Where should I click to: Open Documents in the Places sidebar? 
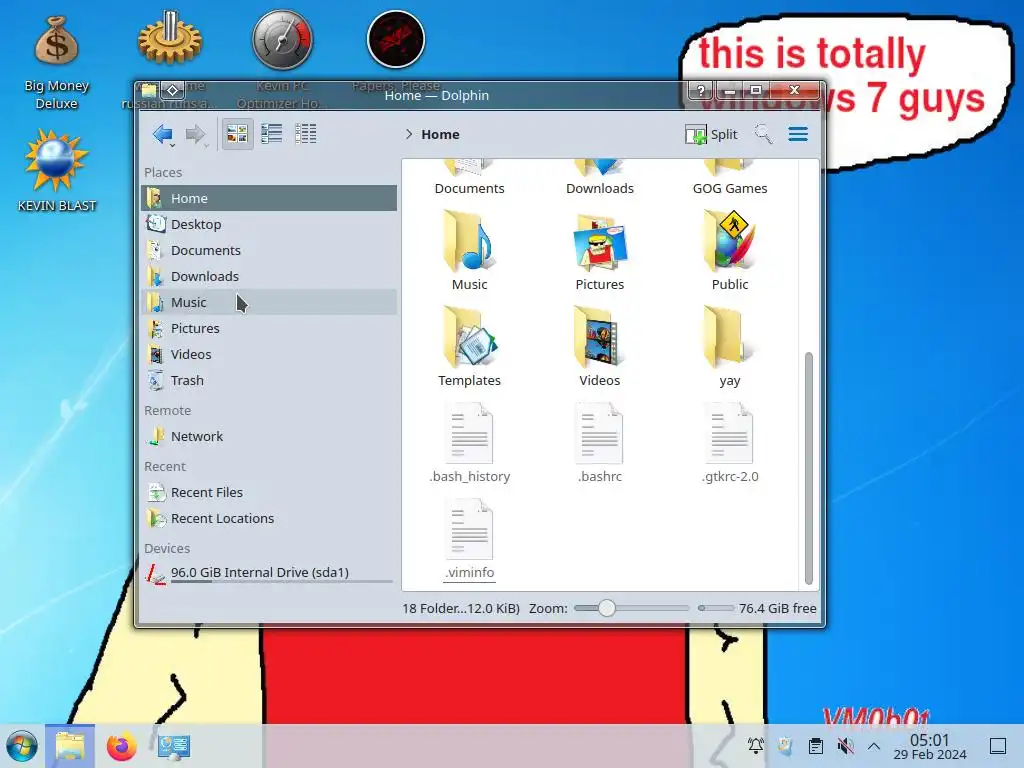(268, 250)
